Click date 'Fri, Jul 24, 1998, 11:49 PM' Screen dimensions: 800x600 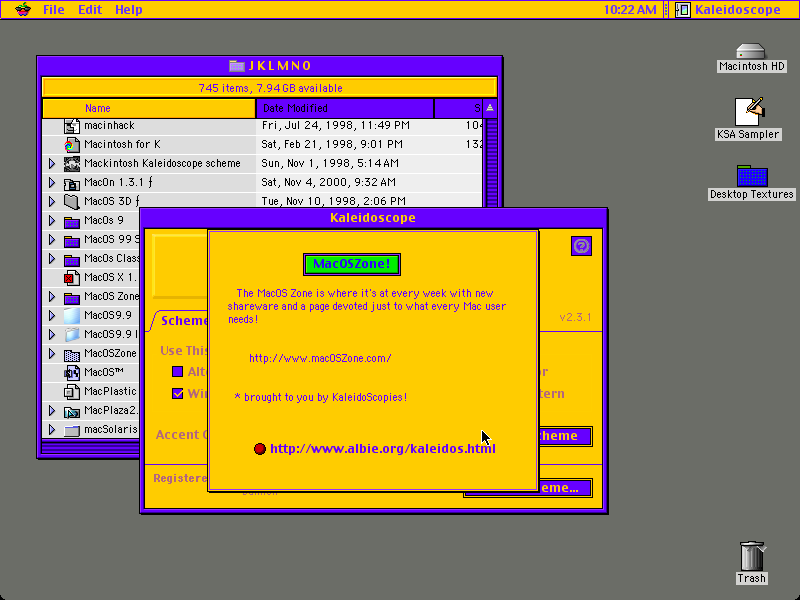(336, 126)
